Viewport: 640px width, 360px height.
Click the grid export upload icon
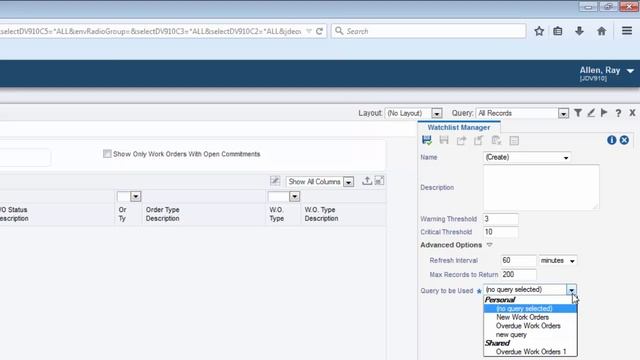tap(367, 181)
